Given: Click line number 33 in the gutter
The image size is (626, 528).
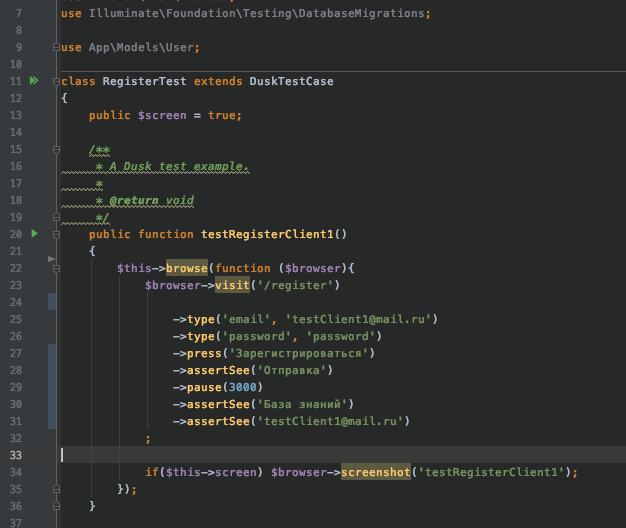Looking at the screenshot, I should [x=16, y=455].
